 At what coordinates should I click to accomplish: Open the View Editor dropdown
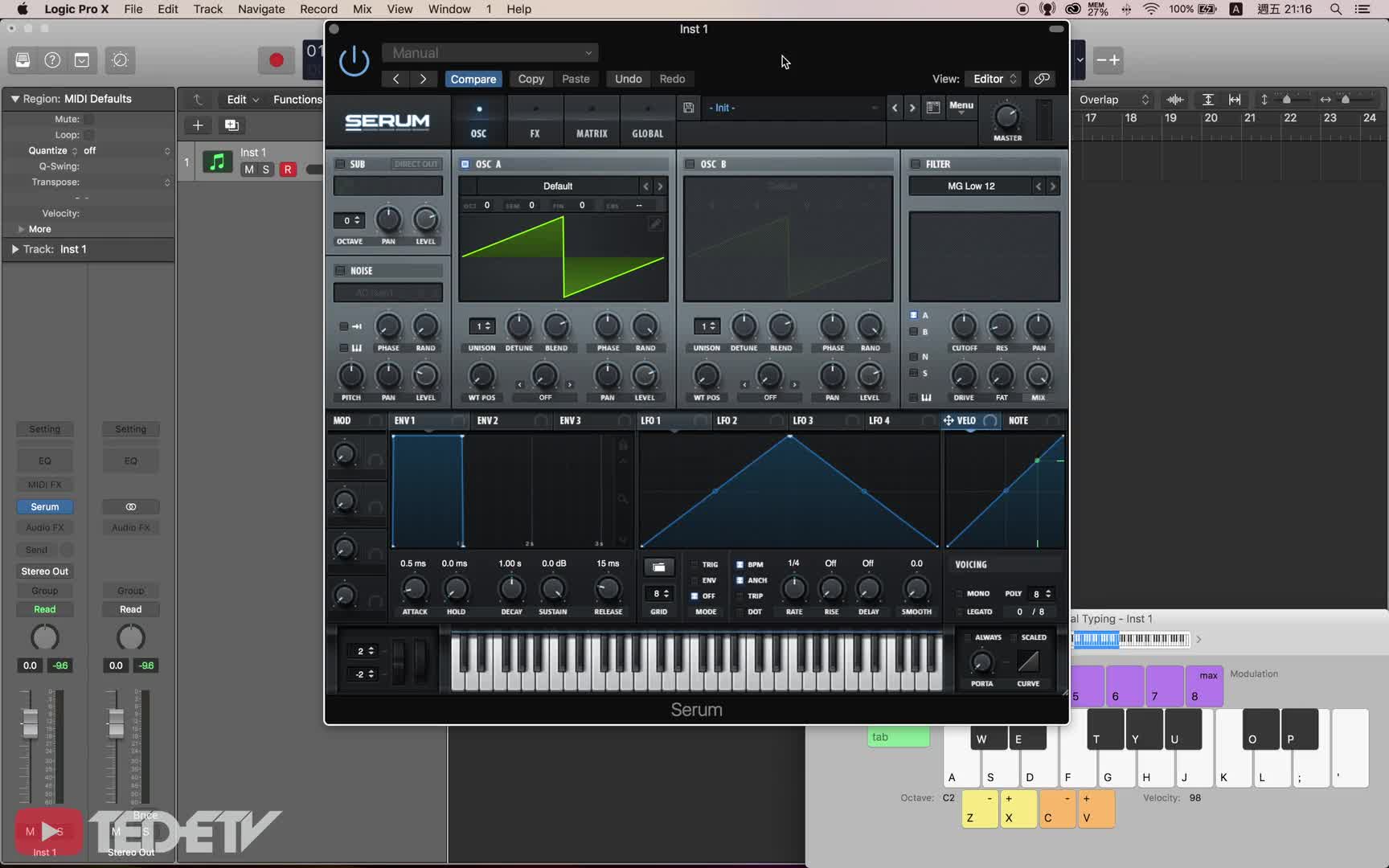pos(994,79)
